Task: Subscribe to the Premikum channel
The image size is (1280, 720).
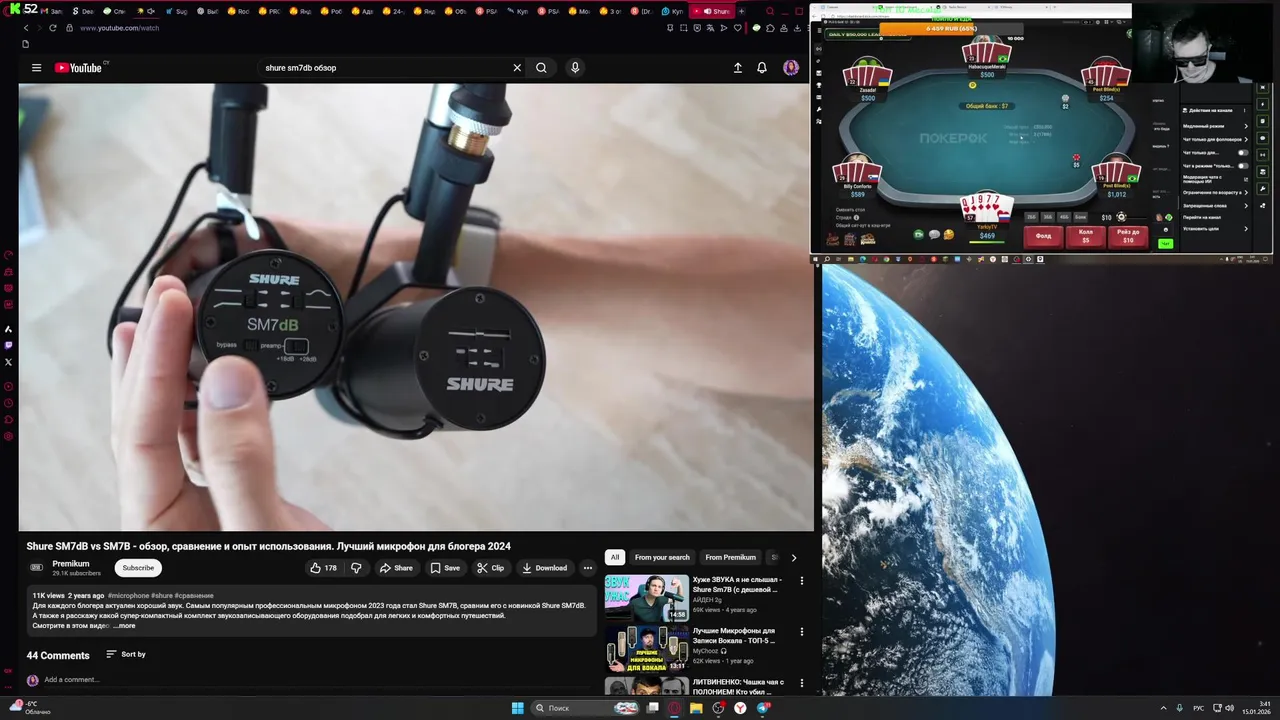Action: point(138,568)
